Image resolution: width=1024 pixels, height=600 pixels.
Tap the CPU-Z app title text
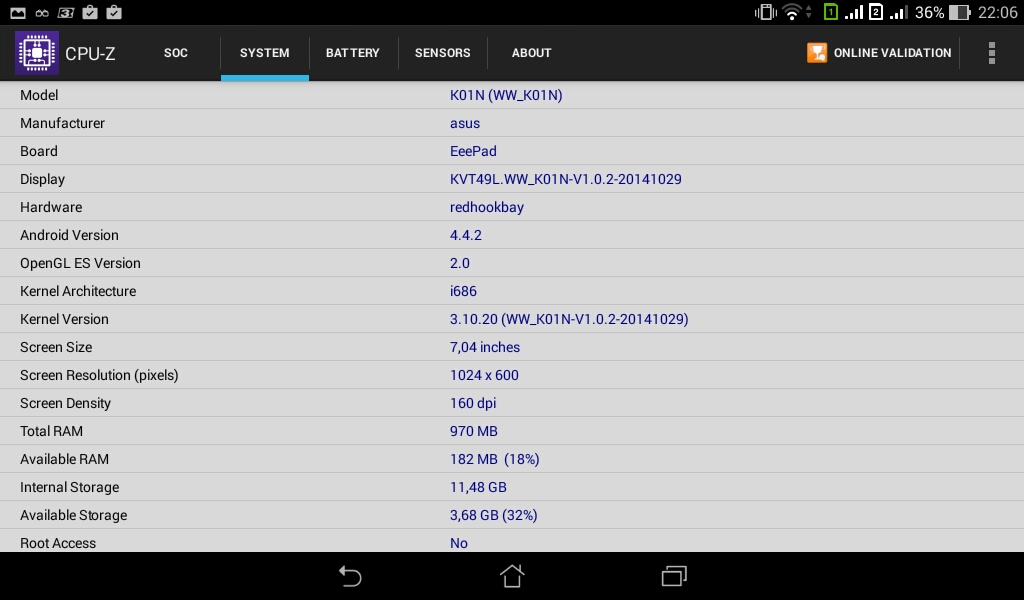click(90, 54)
